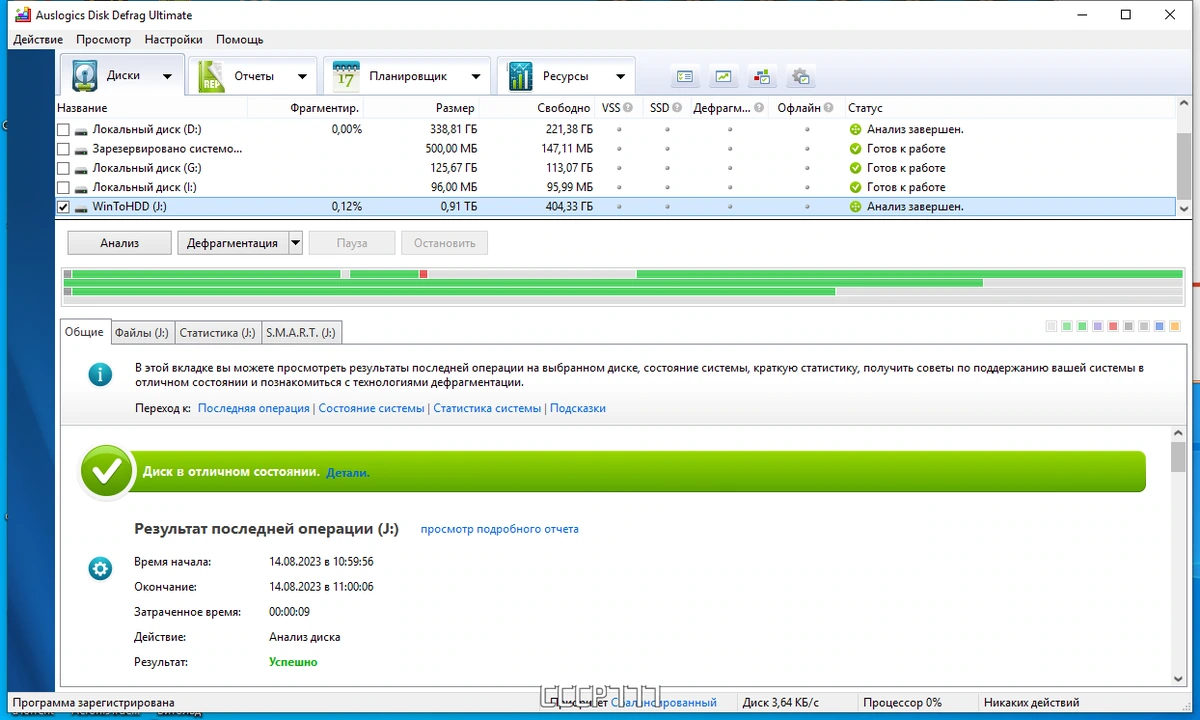The width and height of the screenshot is (1200, 720).
Task: Click the Остановить button
Action: pos(444,243)
